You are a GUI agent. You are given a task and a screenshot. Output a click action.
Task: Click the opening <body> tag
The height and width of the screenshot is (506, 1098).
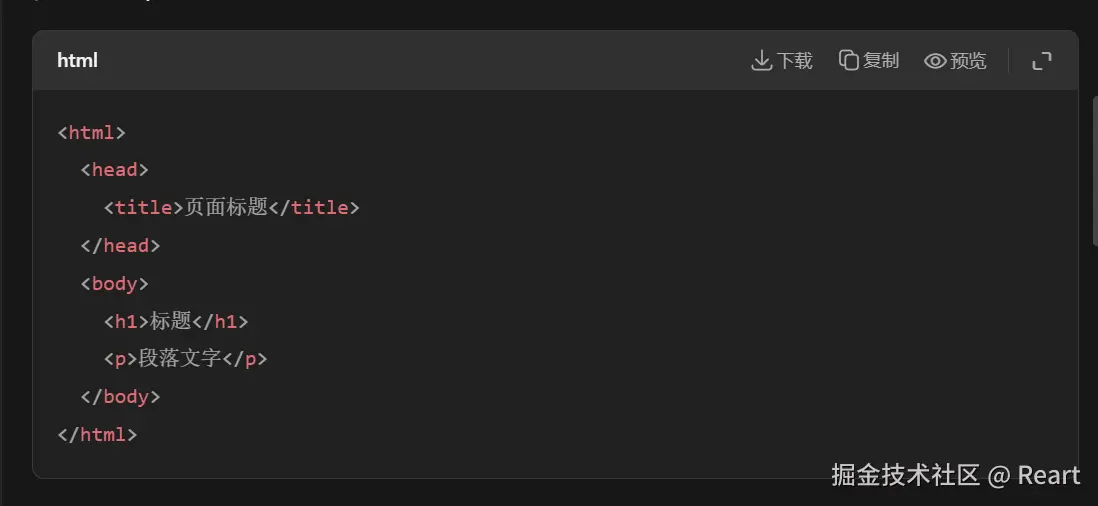(x=115, y=284)
